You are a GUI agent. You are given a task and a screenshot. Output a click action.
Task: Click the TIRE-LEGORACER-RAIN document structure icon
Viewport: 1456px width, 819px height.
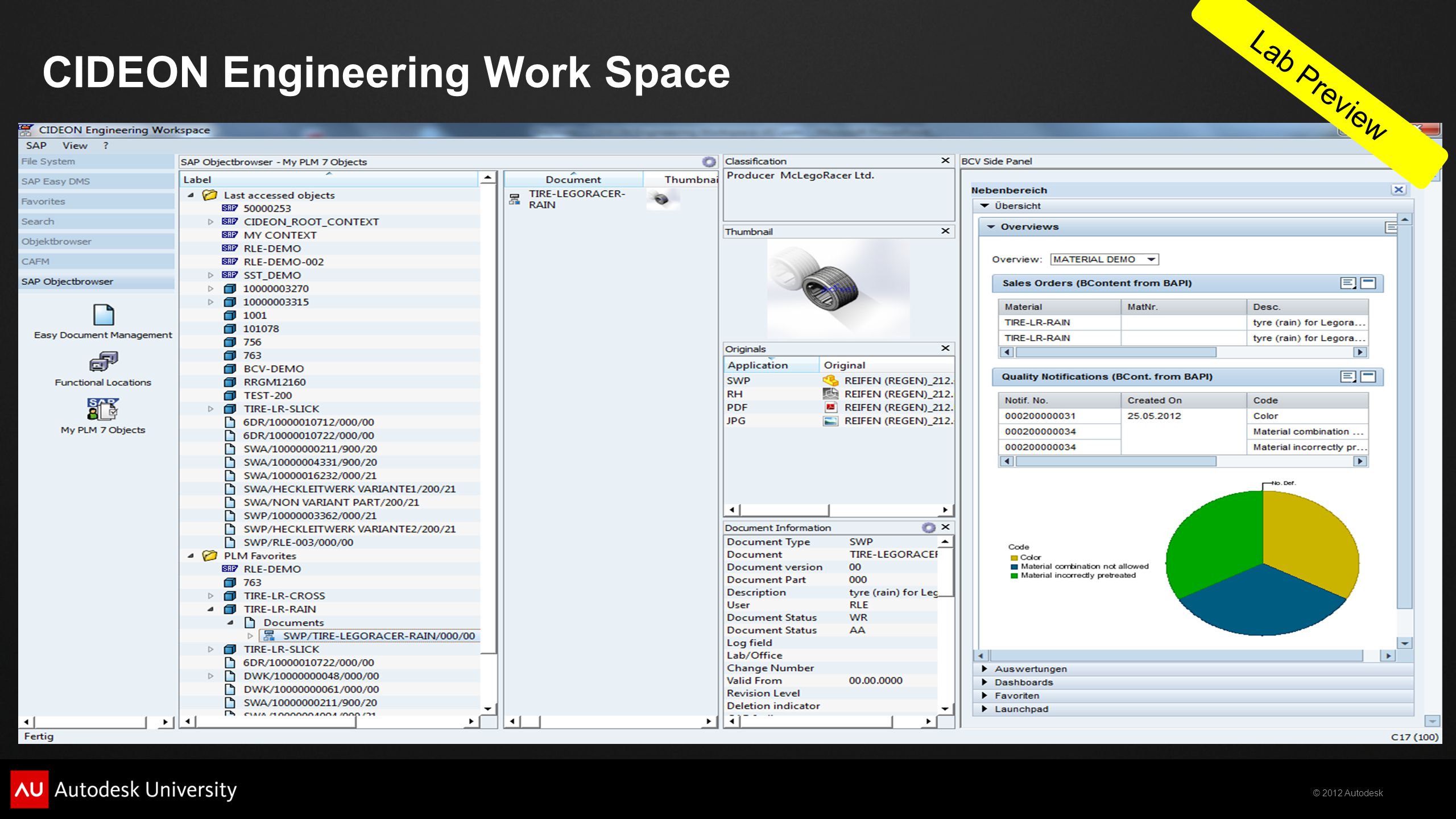515,199
